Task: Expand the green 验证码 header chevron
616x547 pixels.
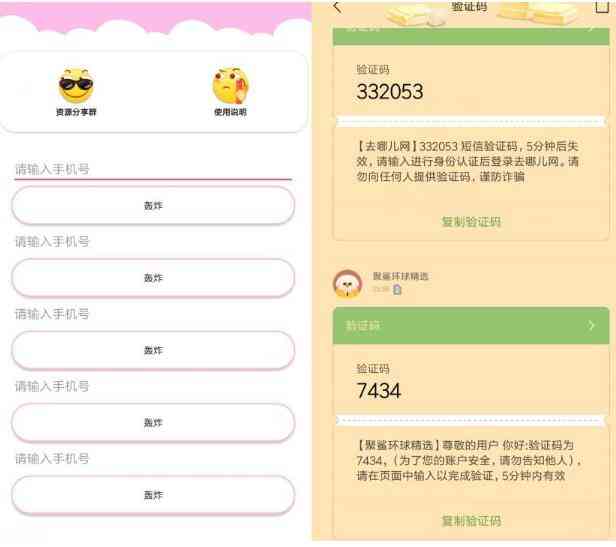Action: point(591,325)
